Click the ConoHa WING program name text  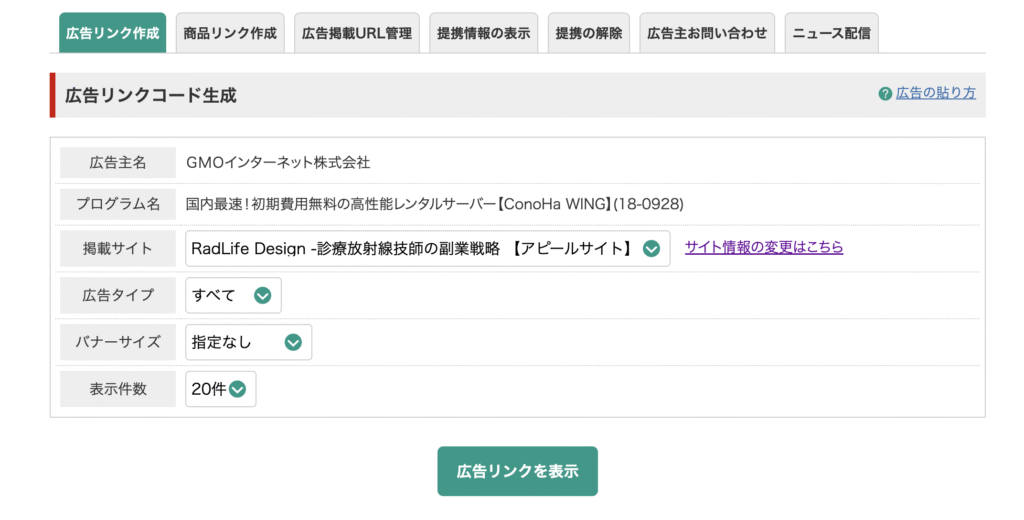434,204
